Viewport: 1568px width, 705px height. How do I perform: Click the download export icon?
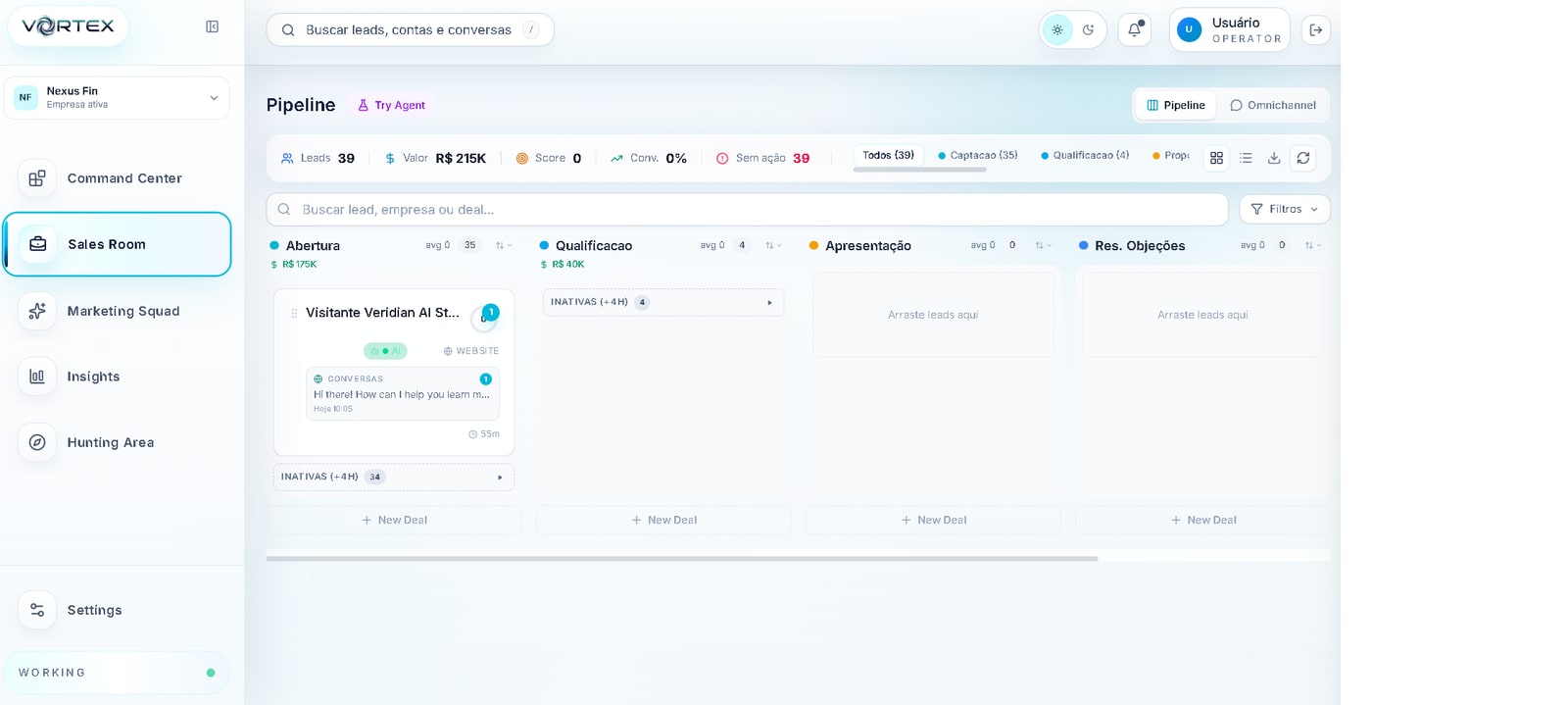1274,158
